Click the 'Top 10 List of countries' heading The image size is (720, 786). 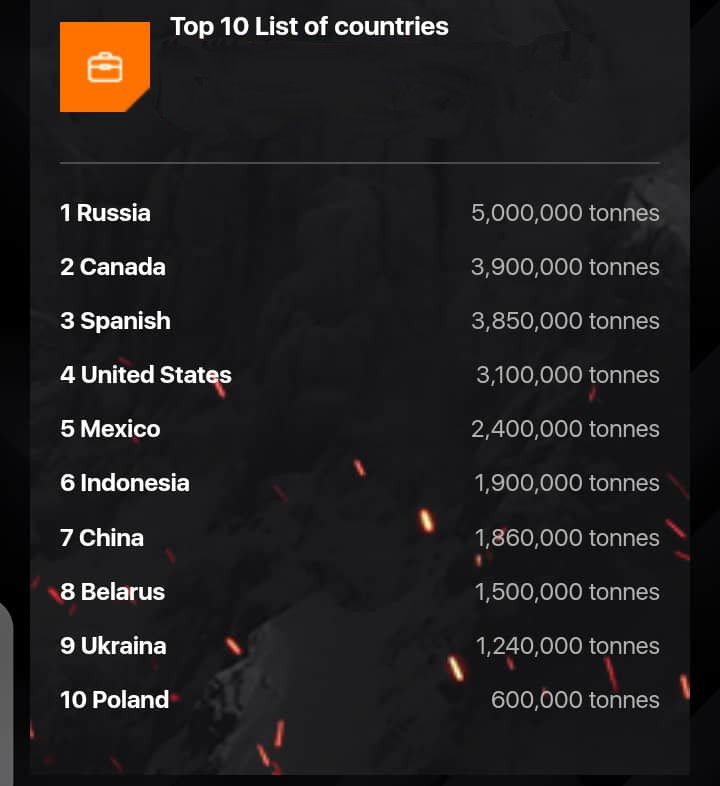309,27
